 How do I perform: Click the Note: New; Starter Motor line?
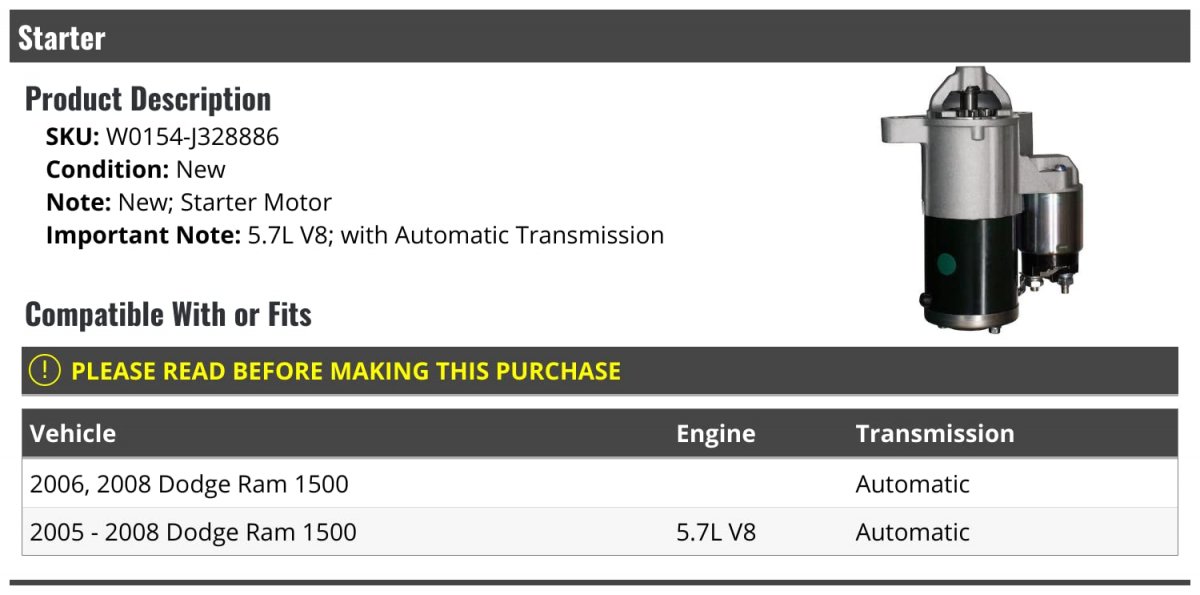coord(189,203)
